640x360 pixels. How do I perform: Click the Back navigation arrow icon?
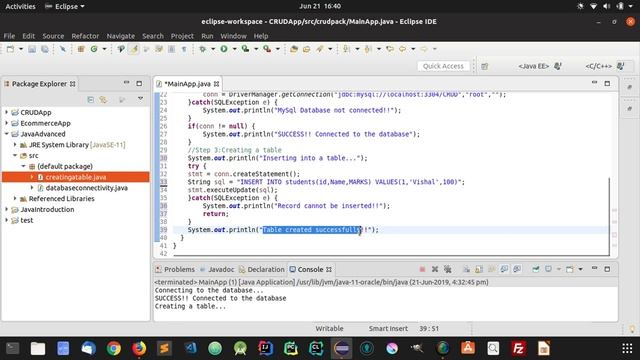coord(402,49)
